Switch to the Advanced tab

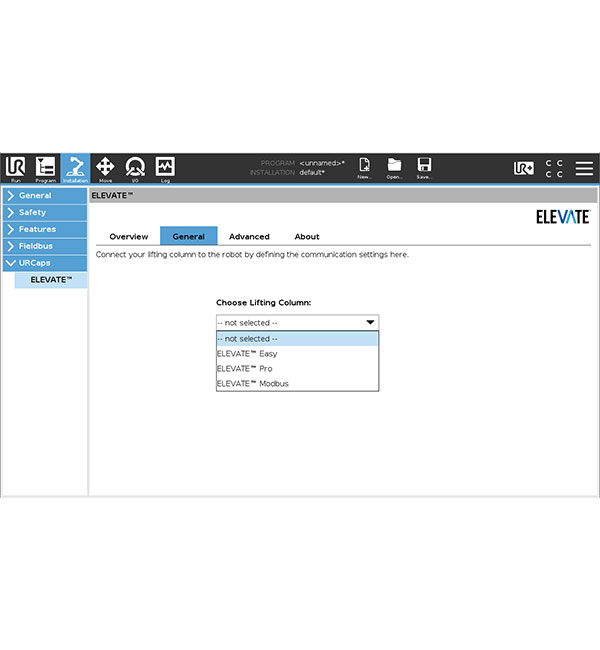(249, 237)
